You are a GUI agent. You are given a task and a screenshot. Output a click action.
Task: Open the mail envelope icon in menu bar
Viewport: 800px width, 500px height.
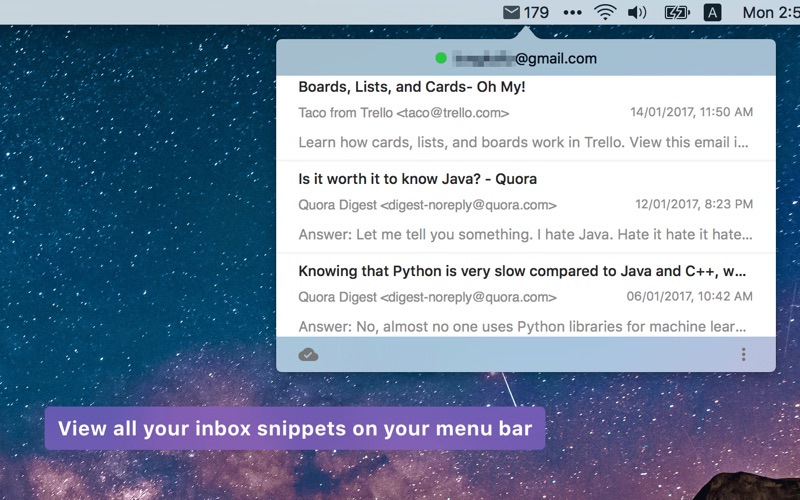(511, 12)
